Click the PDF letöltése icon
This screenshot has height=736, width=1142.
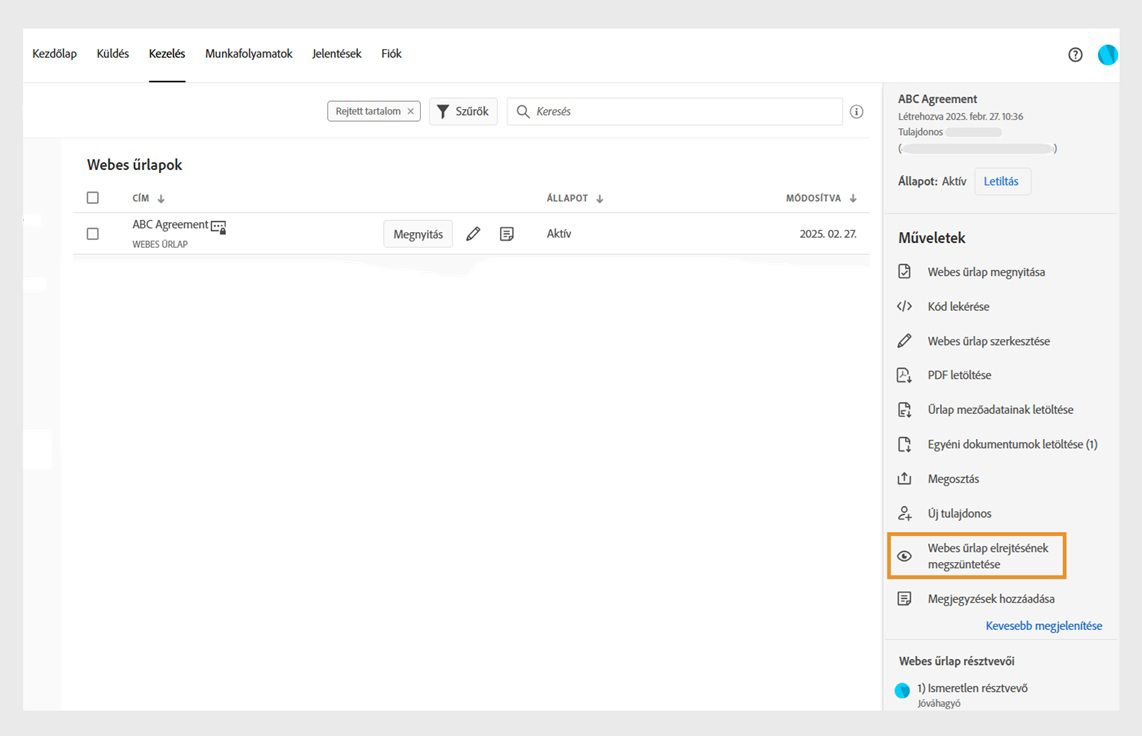pos(904,375)
